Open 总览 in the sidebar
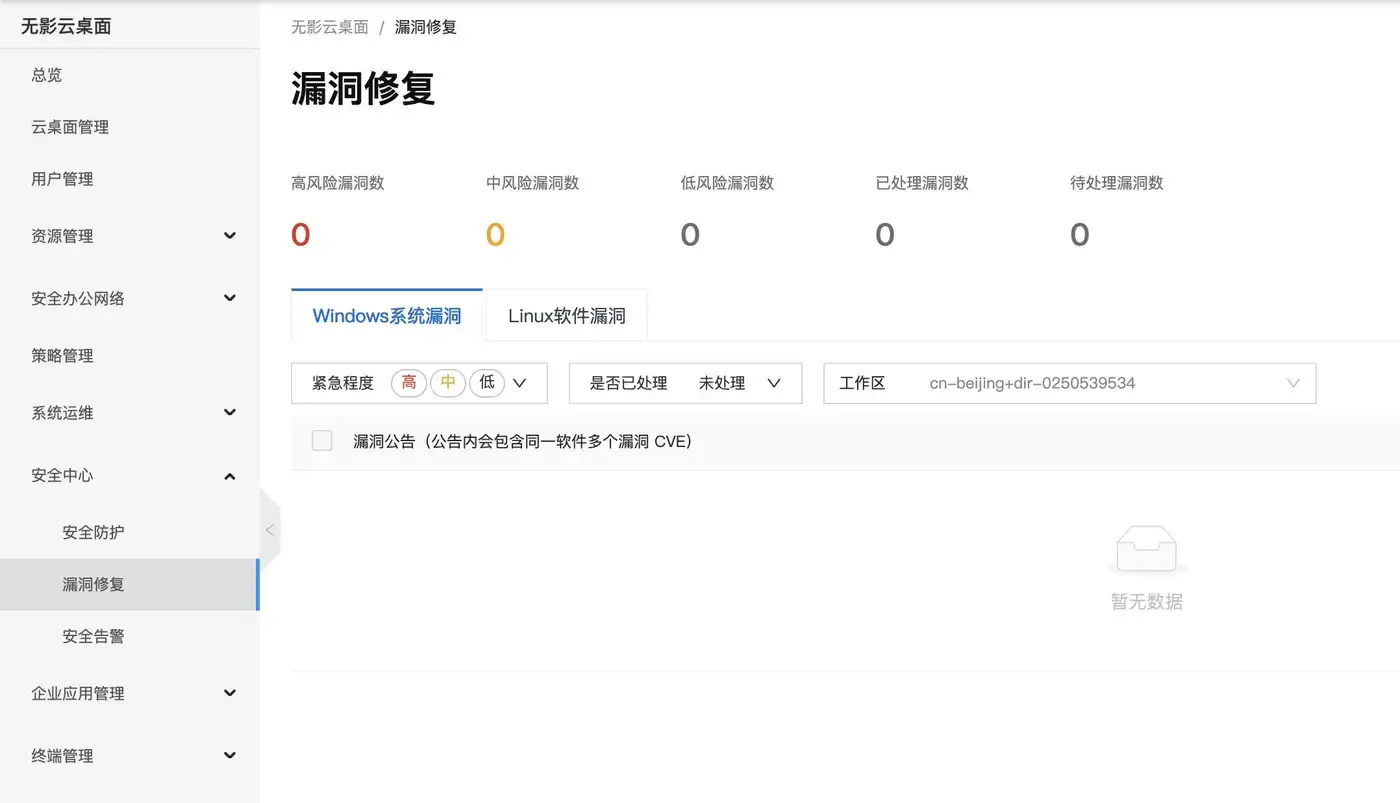The height and width of the screenshot is (803, 1400). coord(130,75)
